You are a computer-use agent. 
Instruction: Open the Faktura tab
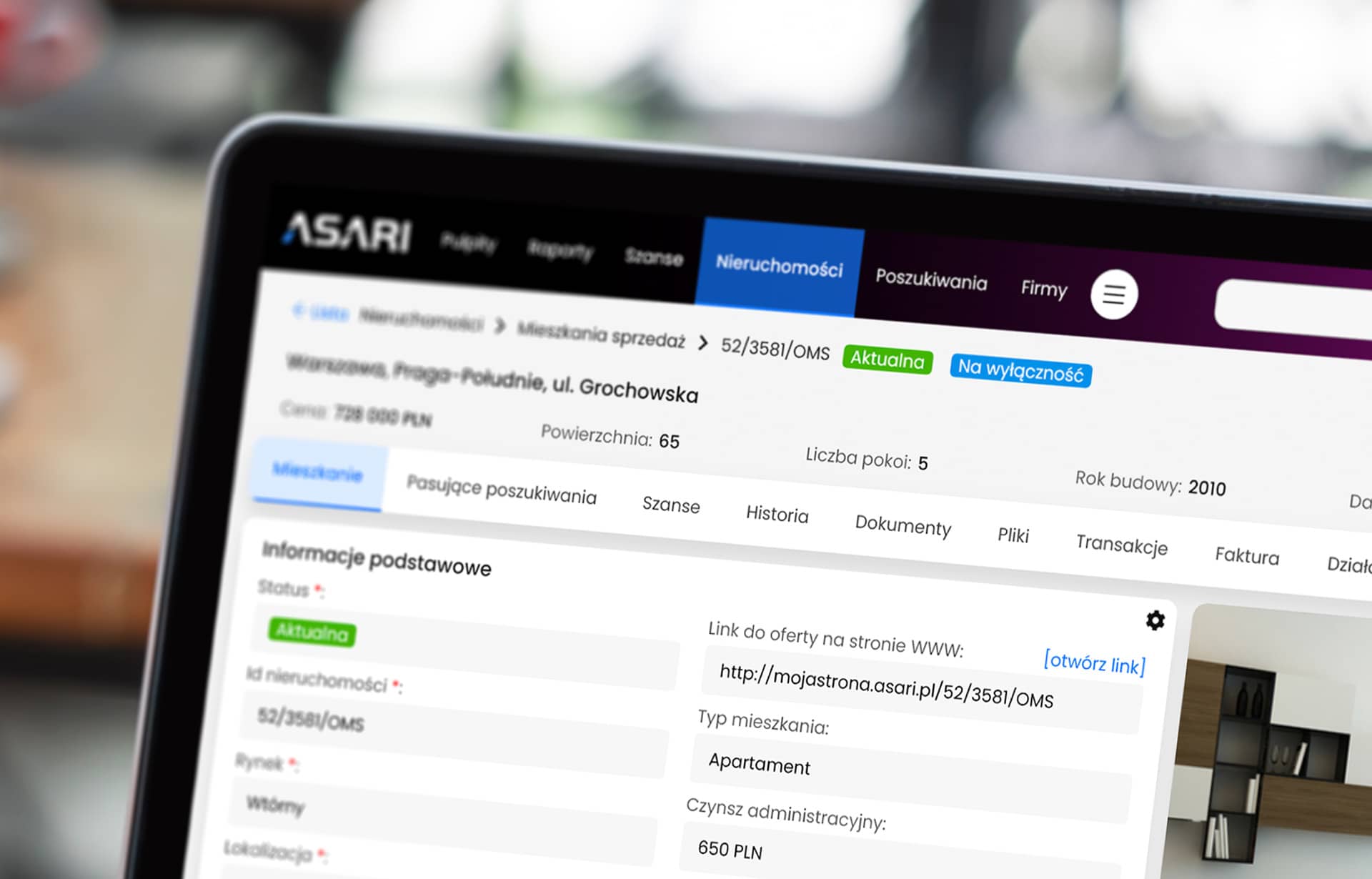click(x=1247, y=556)
